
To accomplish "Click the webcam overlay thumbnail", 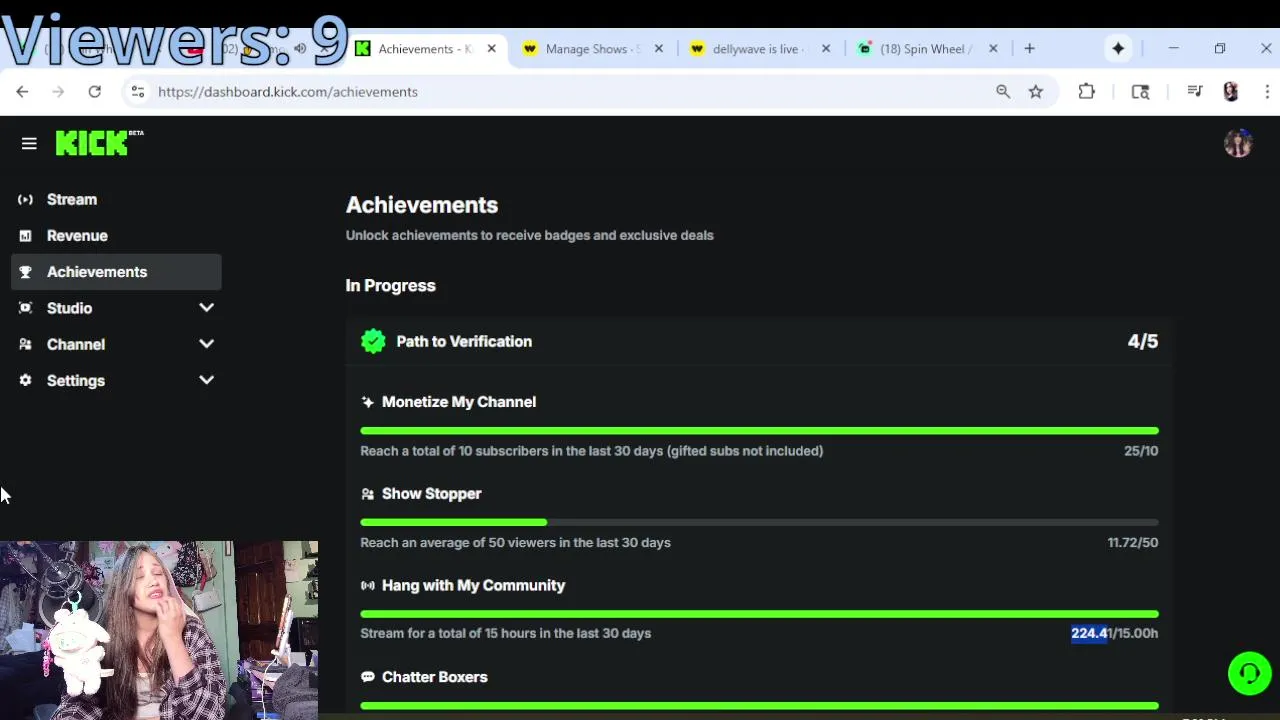I will click(159, 631).
